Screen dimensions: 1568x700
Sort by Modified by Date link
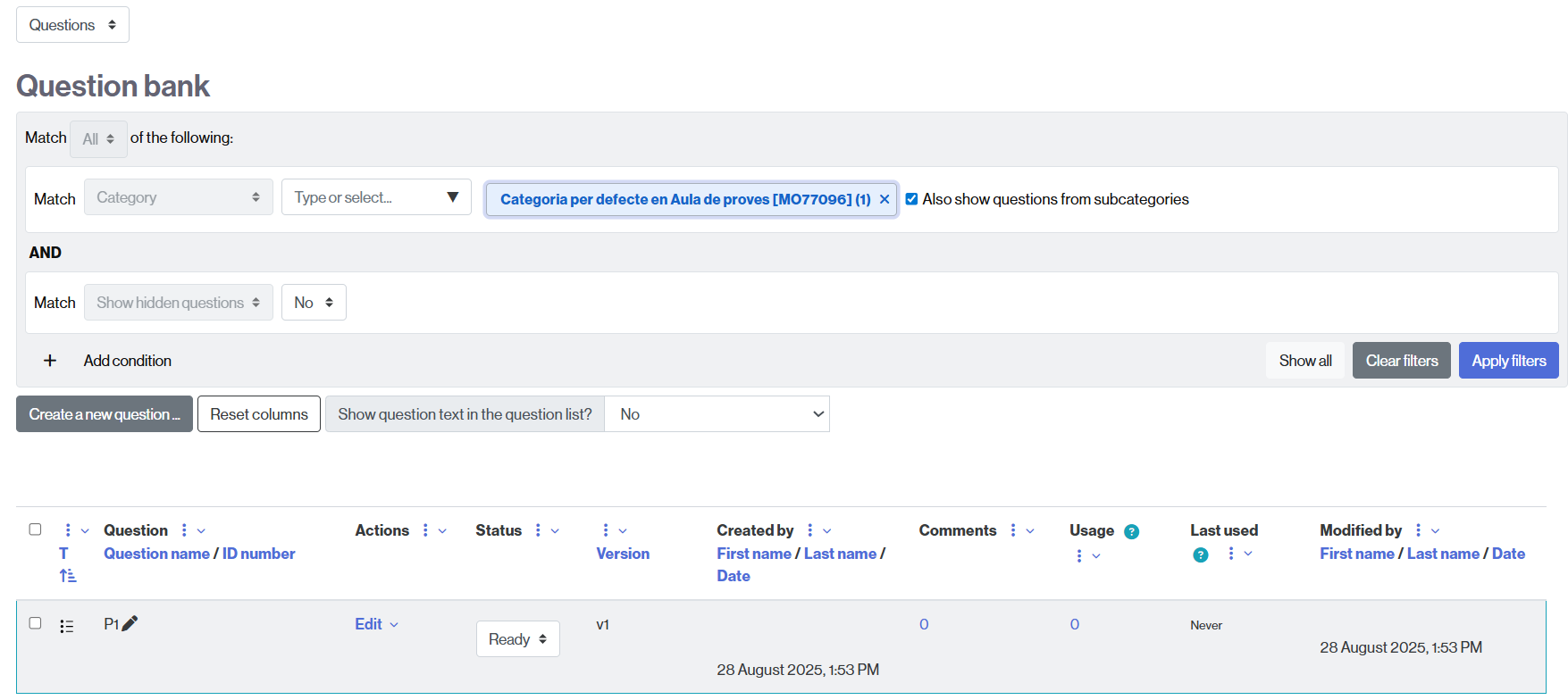[x=1508, y=554]
